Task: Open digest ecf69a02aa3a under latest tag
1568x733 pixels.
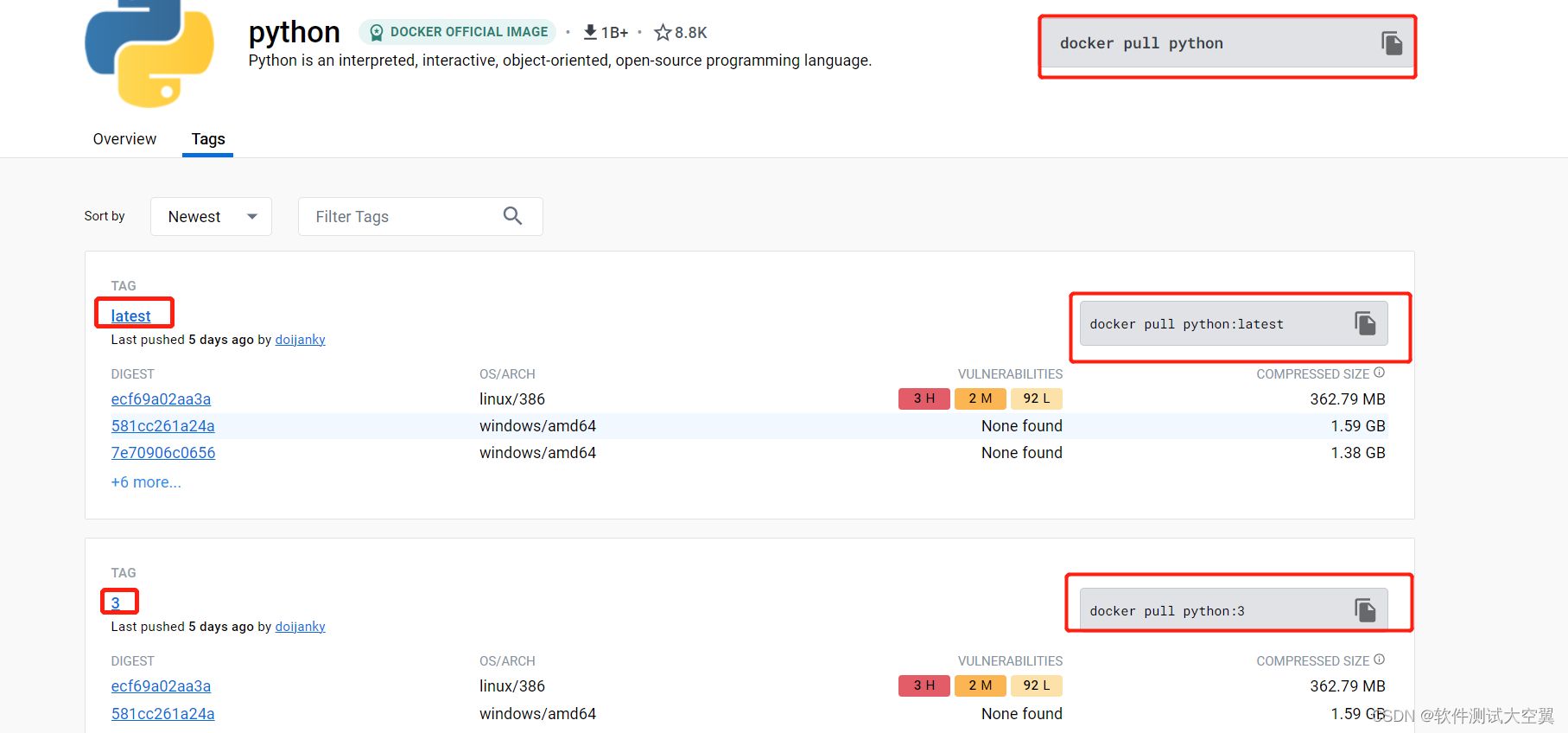Action: (161, 399)
